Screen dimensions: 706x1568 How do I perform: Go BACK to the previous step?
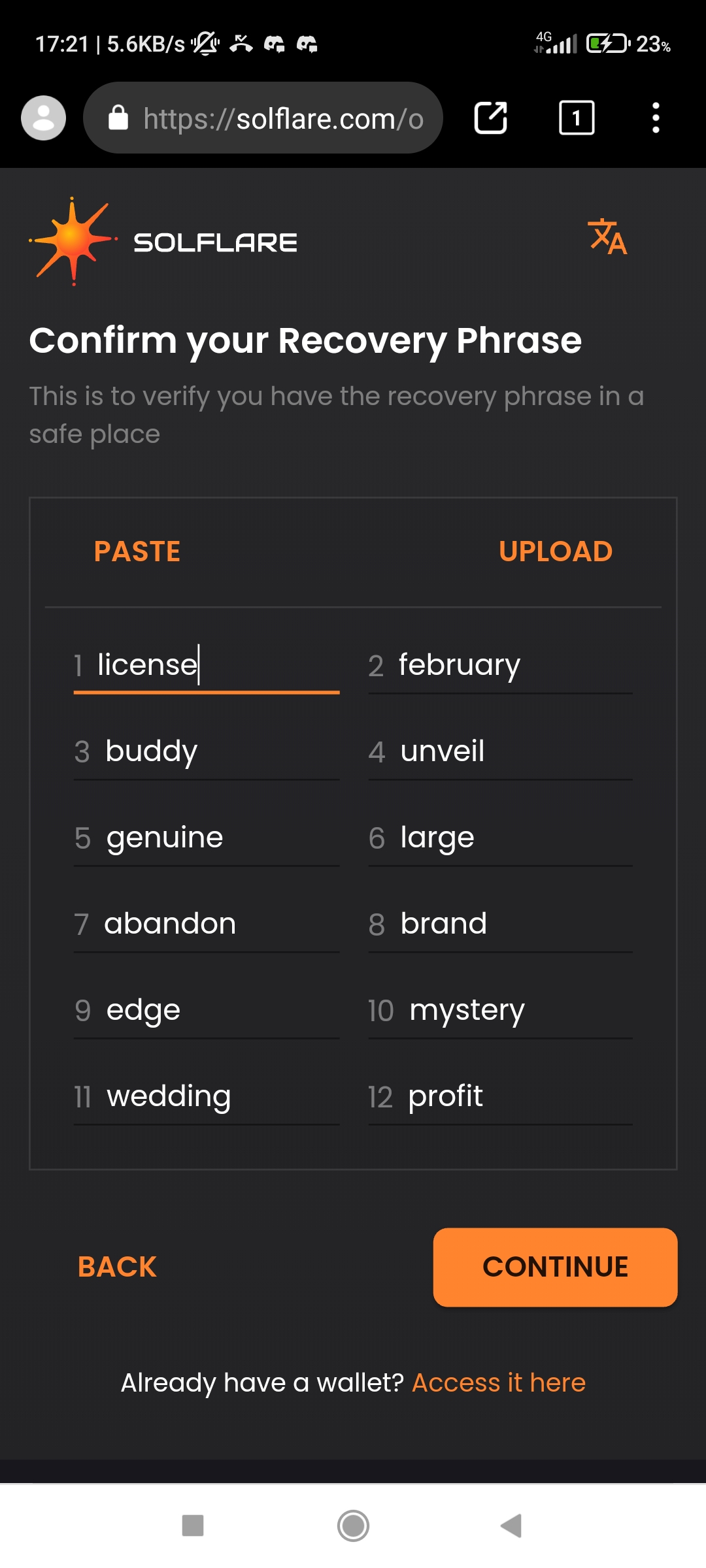click(x=117, y=1267)
